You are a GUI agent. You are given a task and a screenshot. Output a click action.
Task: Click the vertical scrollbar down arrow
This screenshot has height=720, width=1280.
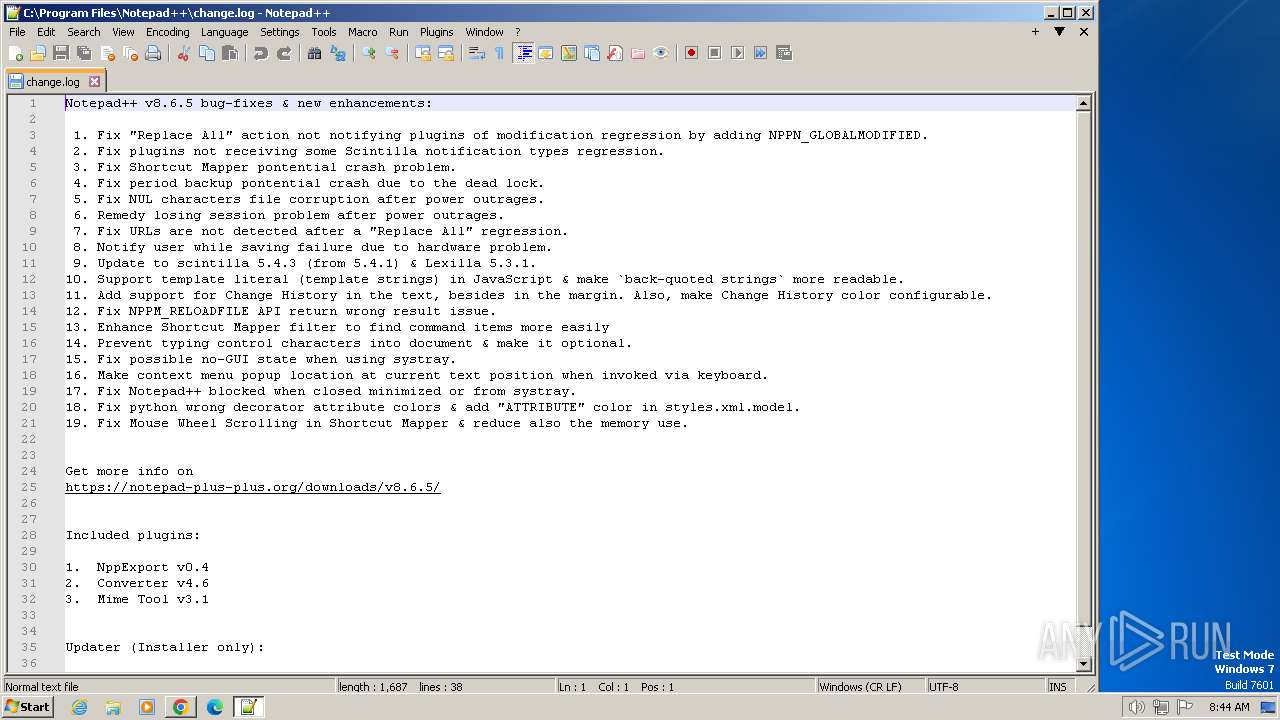pos(1083,664)
